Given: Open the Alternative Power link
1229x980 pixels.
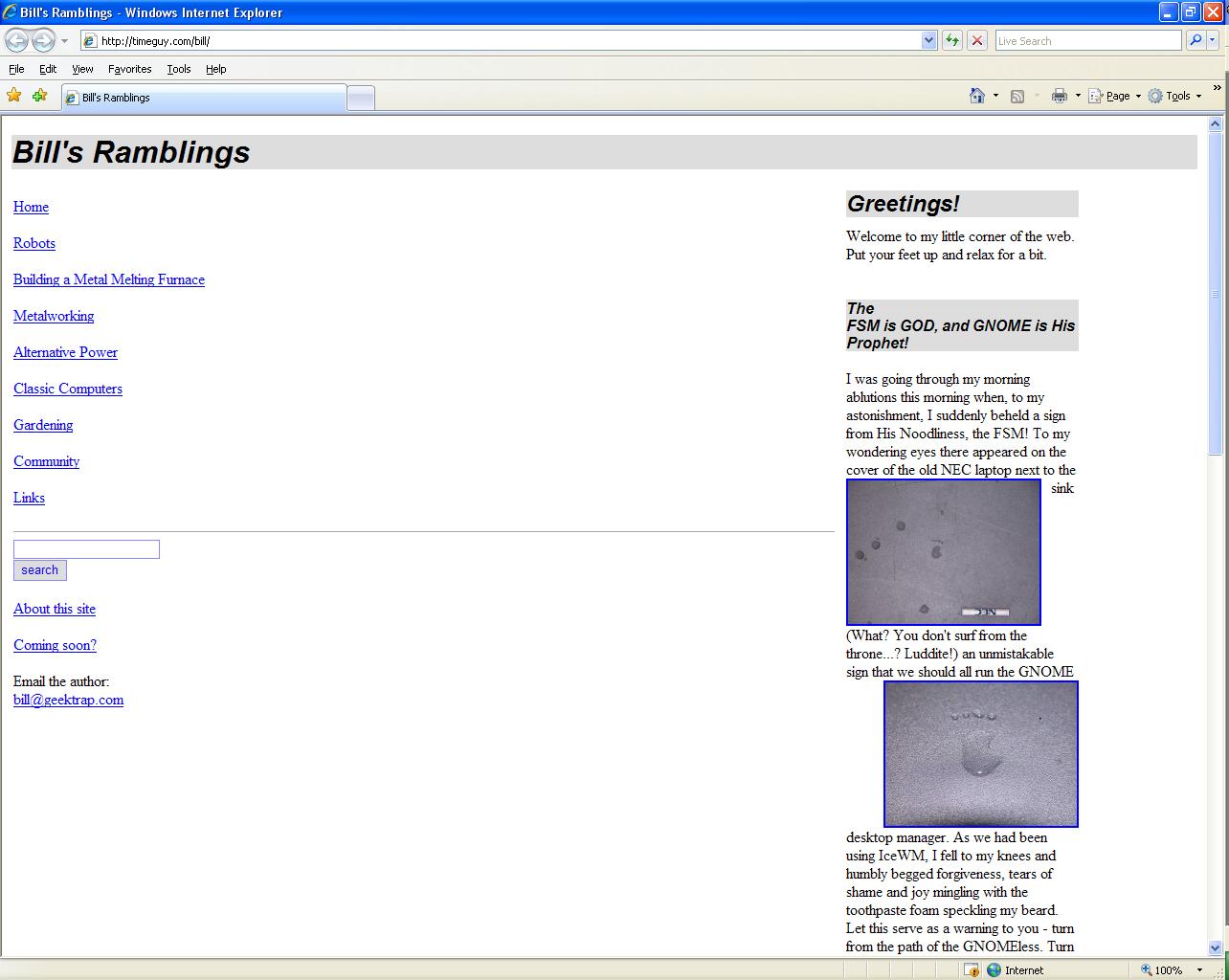Looking at the screenshot, I should [x=65, y=352].
